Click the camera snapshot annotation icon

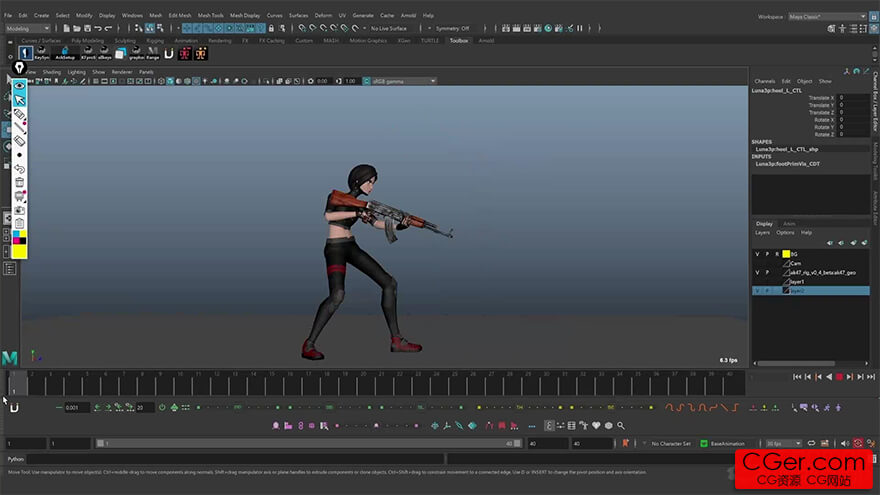[x=20, y=210]
